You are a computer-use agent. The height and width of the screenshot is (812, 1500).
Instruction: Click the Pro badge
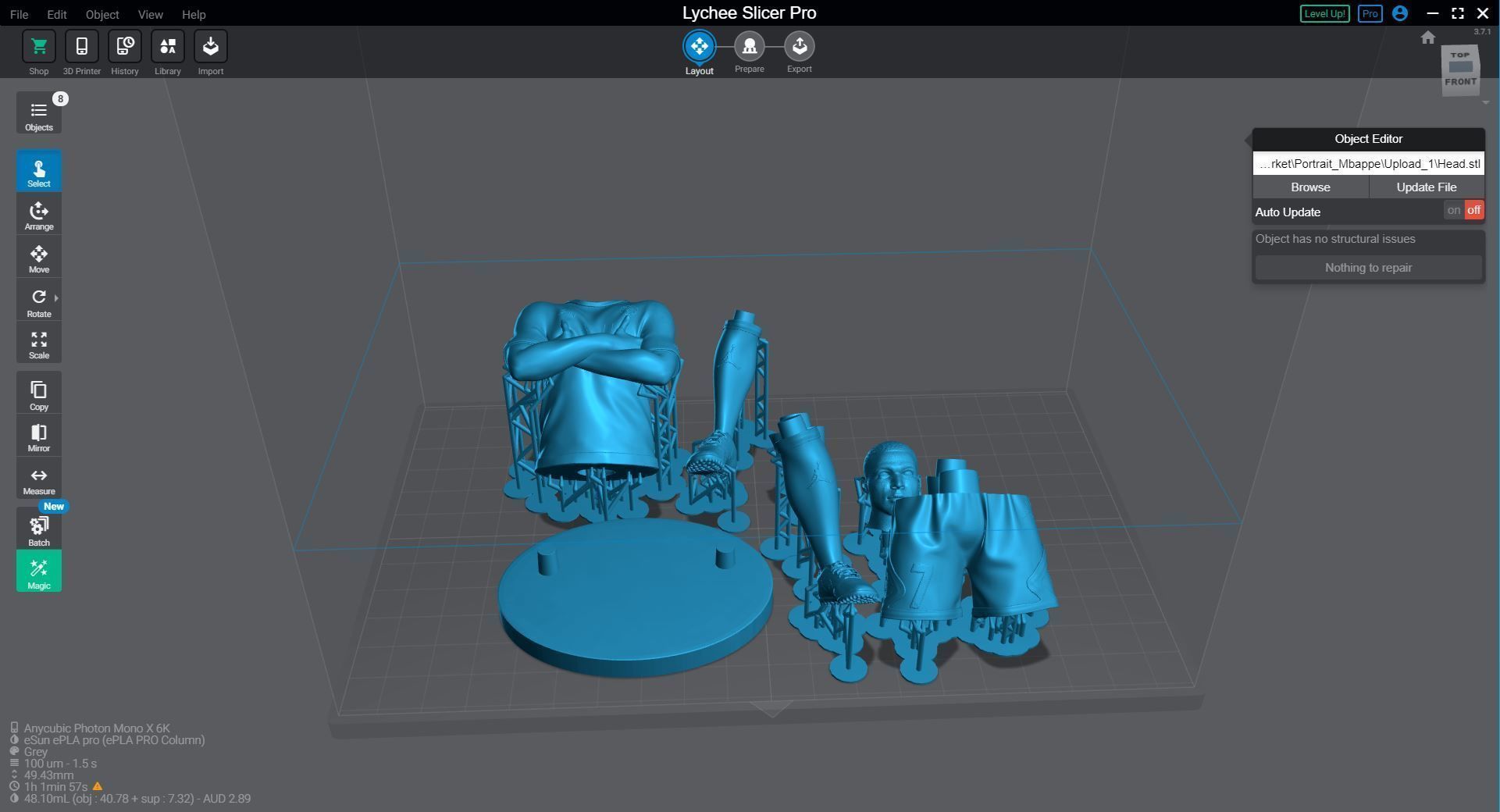point(1370,13)
